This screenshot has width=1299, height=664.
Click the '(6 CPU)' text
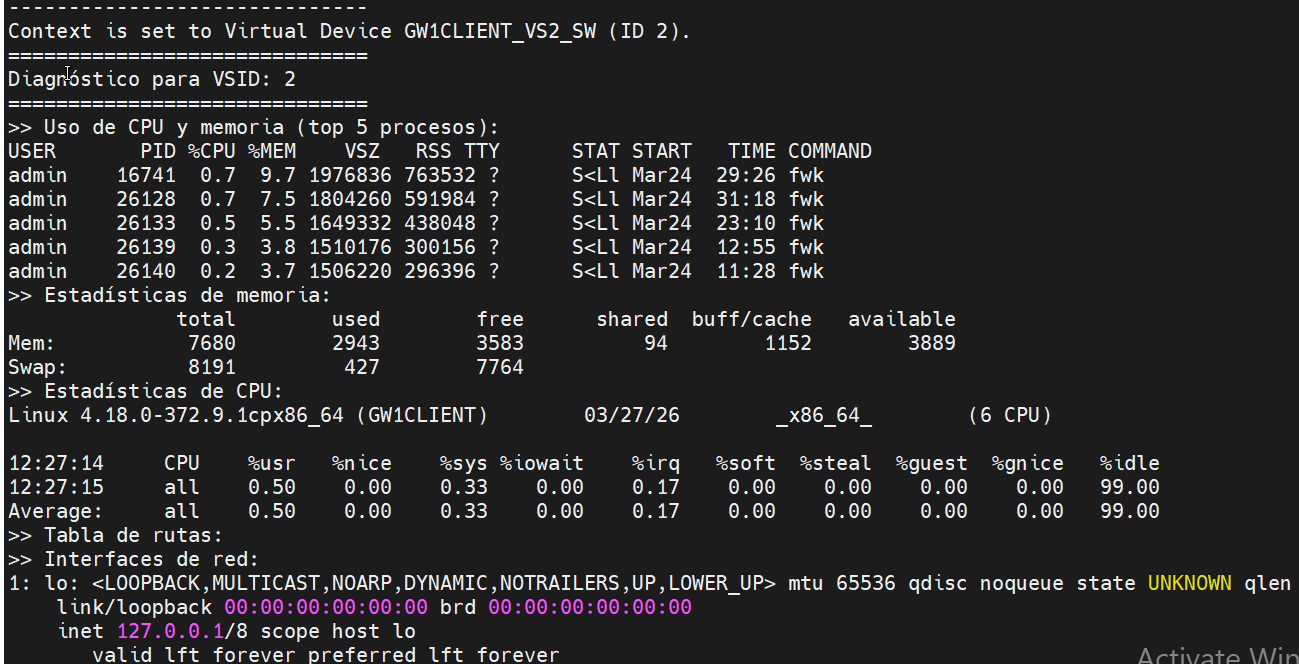click(x=1009, y=415)
